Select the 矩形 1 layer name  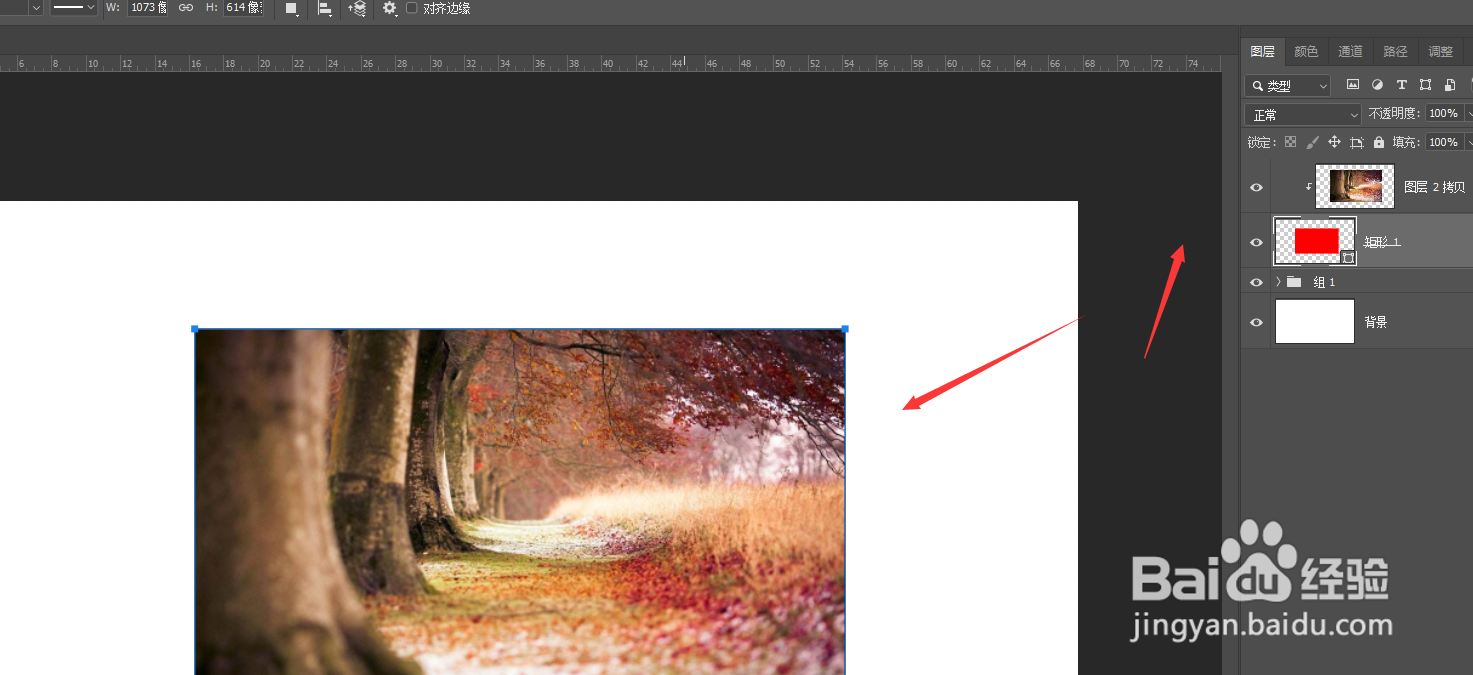[x=1383, y=242]
